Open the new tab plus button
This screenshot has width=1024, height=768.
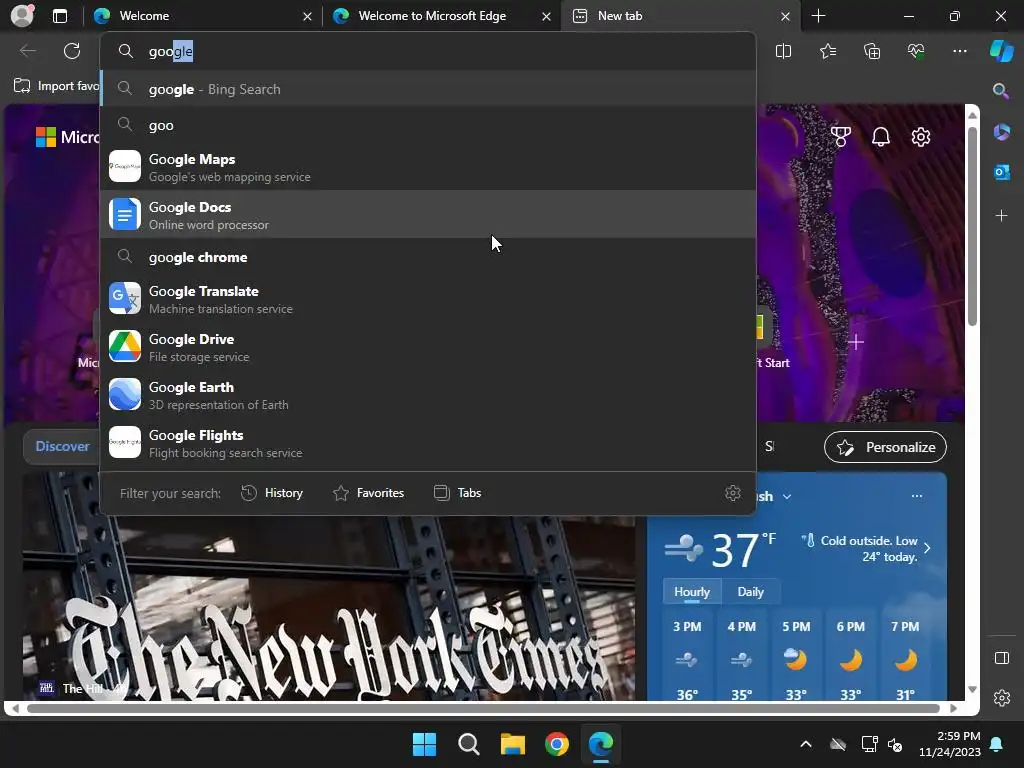pos(818,16)
